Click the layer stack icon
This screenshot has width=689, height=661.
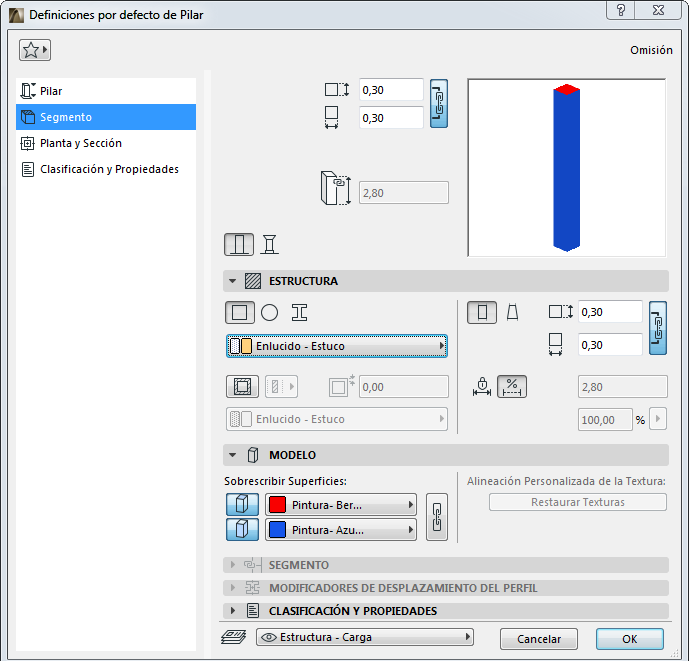coord(234,637)
